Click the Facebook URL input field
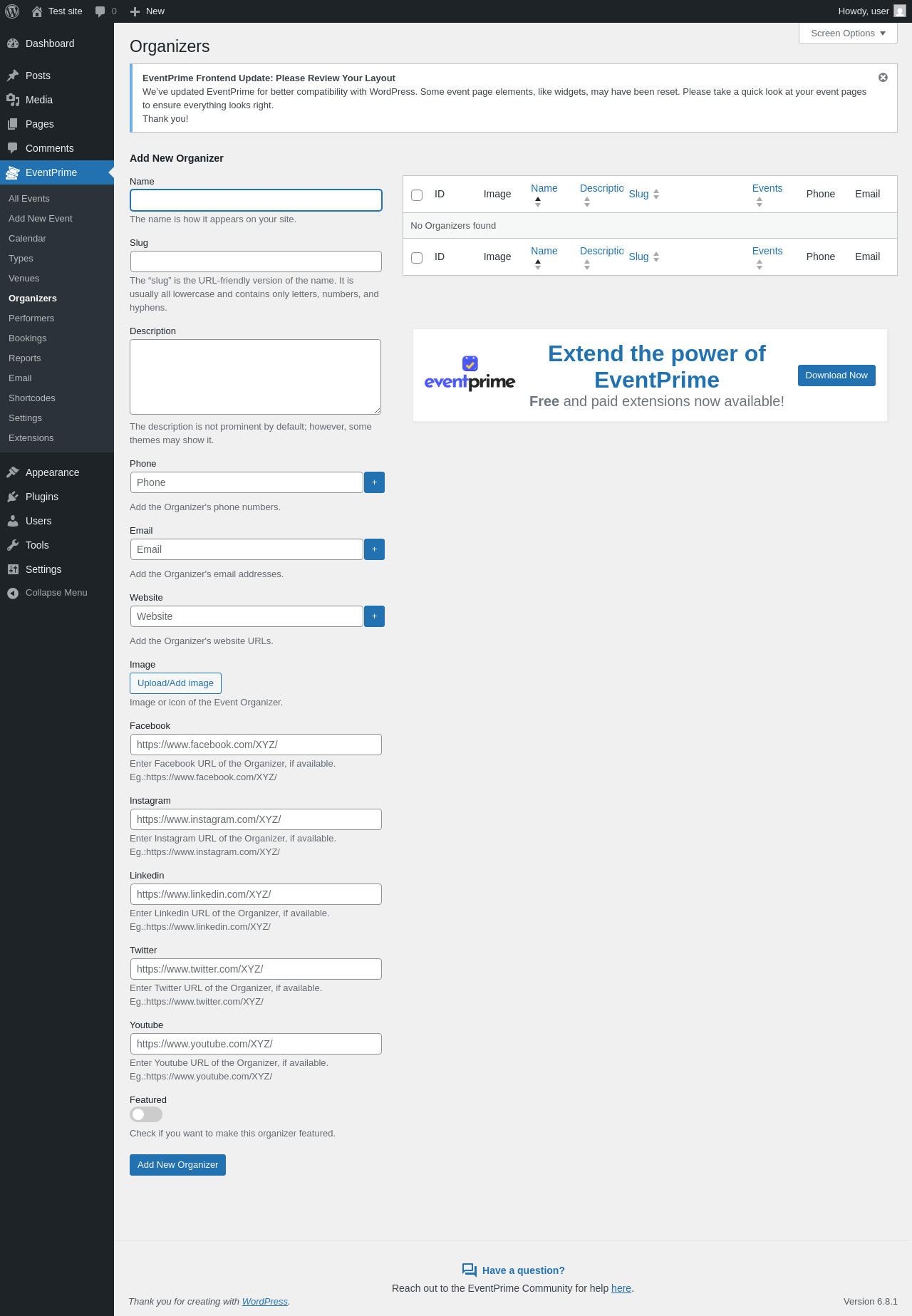912x1316 pixels. [256, 745]
